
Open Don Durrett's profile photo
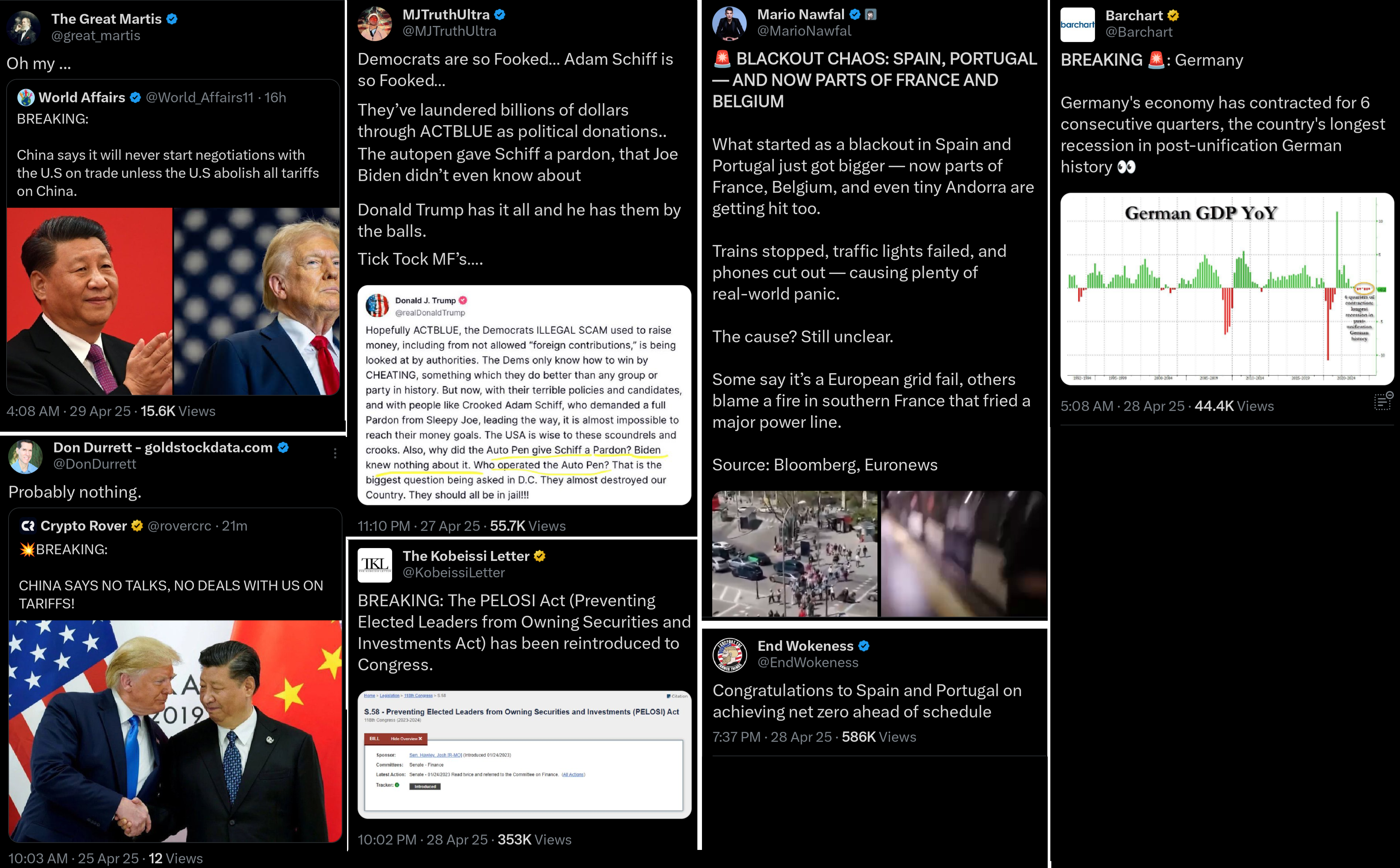click(x=25, y=456)
